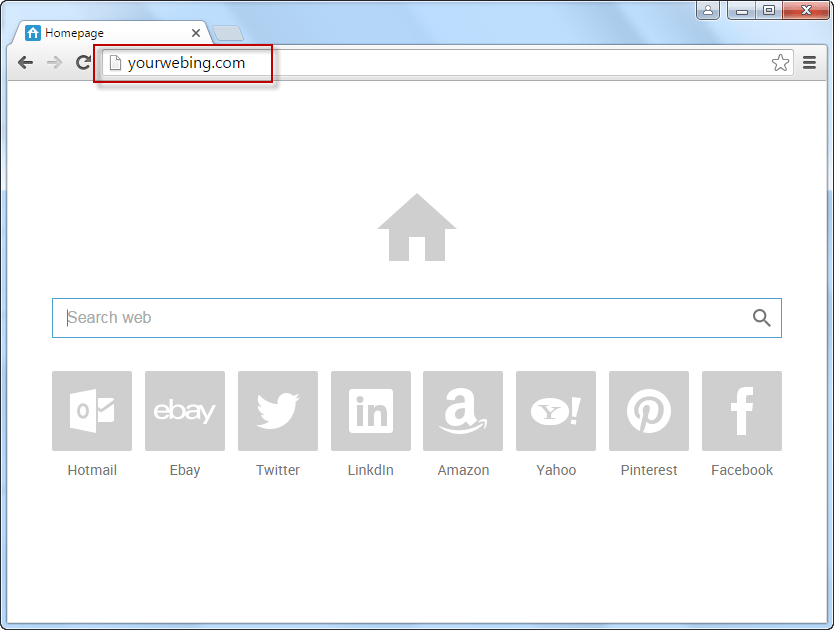Click the magnifier search icon
This screenshot has width=834, height=630.
tap(762, 318)
